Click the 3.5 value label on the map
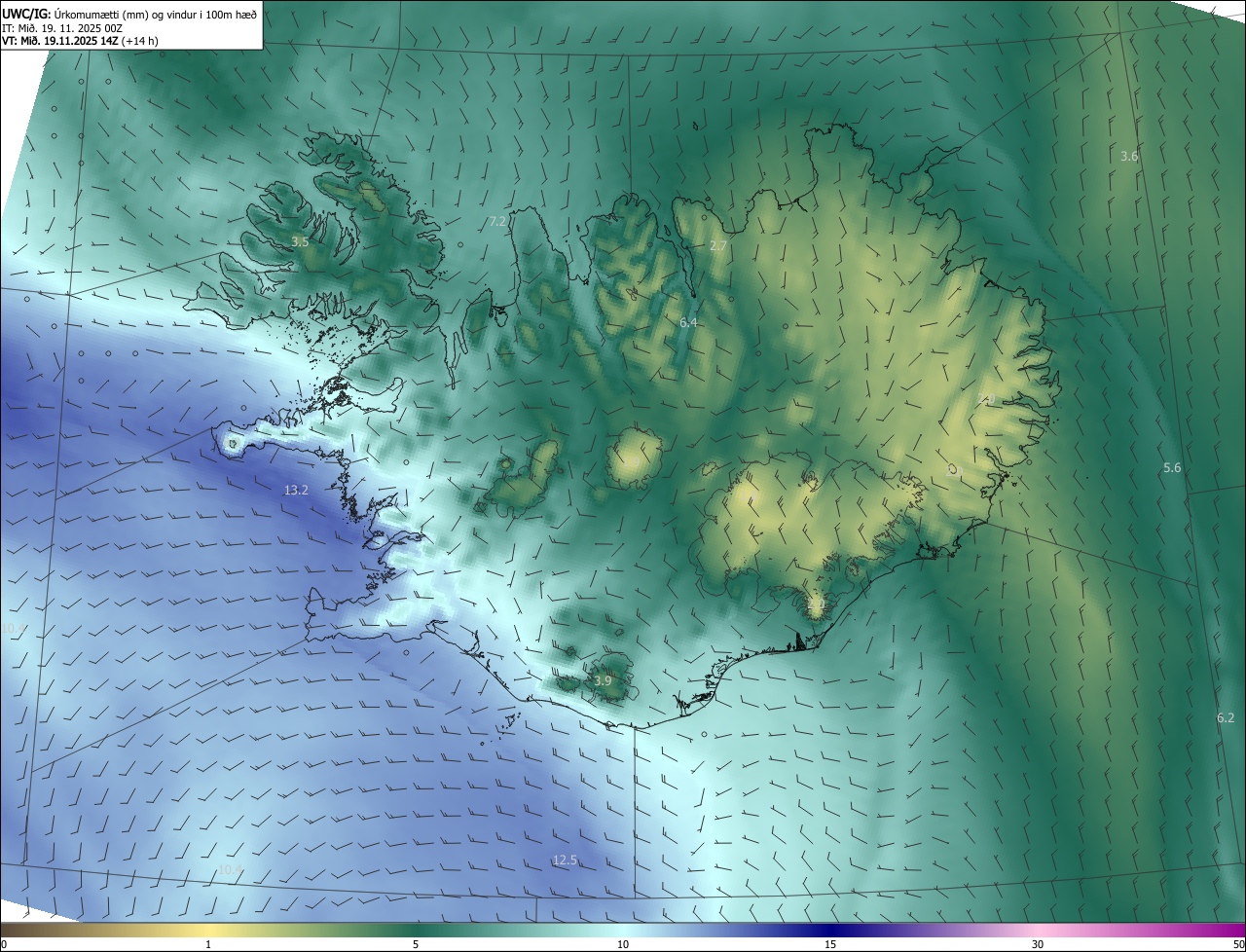The width and height of the screenshot is (1246, 952). point(300,241)
